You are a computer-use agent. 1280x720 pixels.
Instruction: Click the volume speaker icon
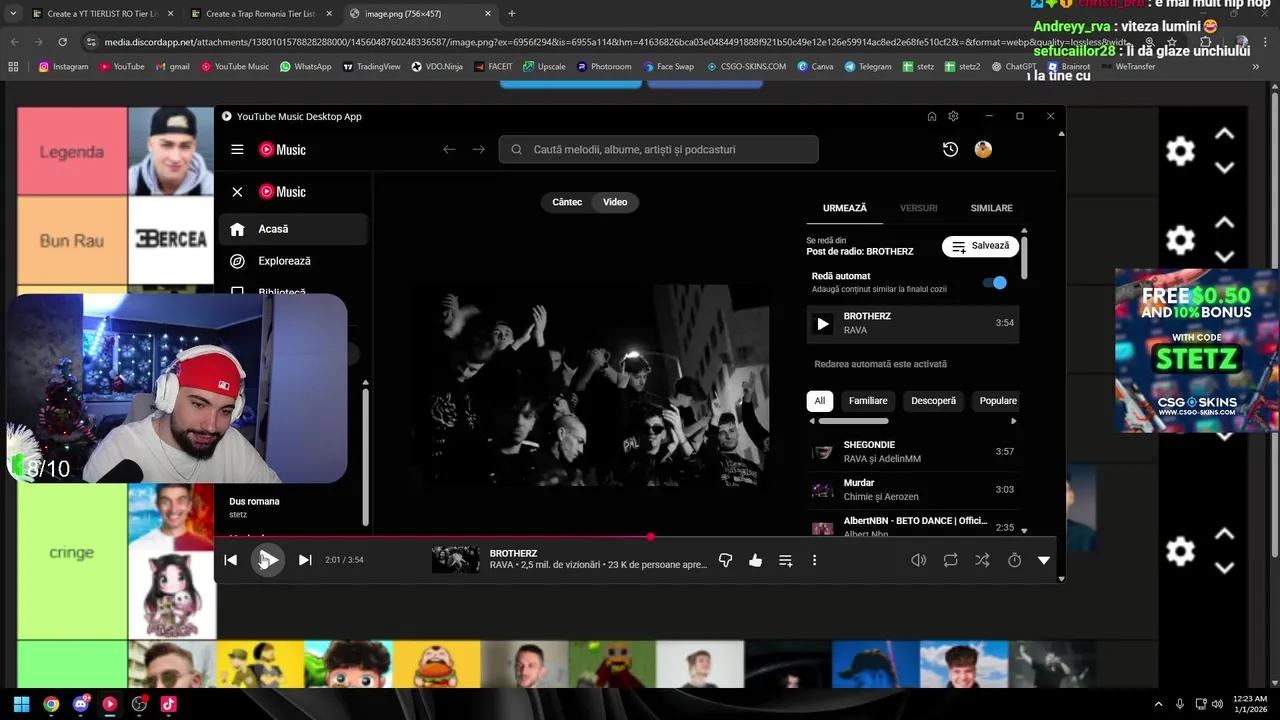pos(918,560)
